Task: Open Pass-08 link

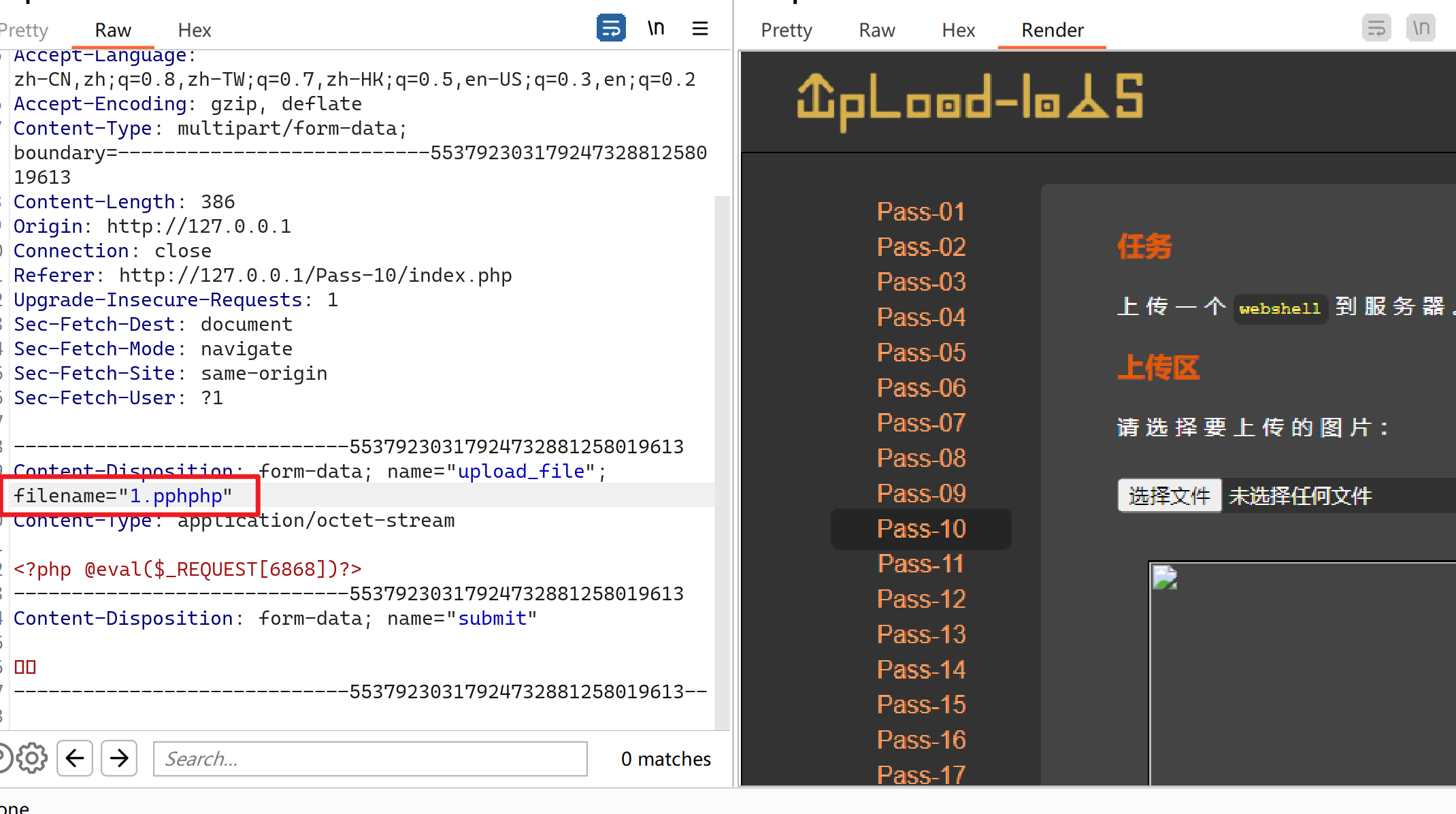Action: (x=921, y=458)
